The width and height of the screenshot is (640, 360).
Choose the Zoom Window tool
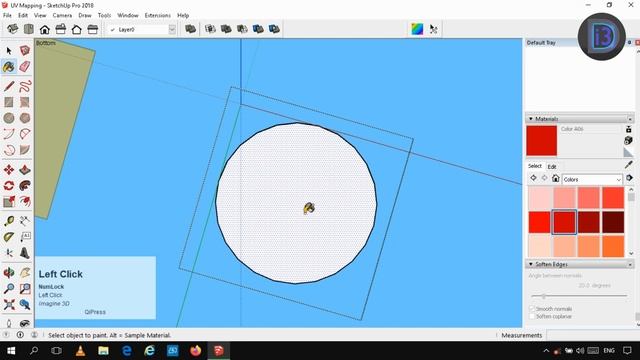click(x=25, y=288)
